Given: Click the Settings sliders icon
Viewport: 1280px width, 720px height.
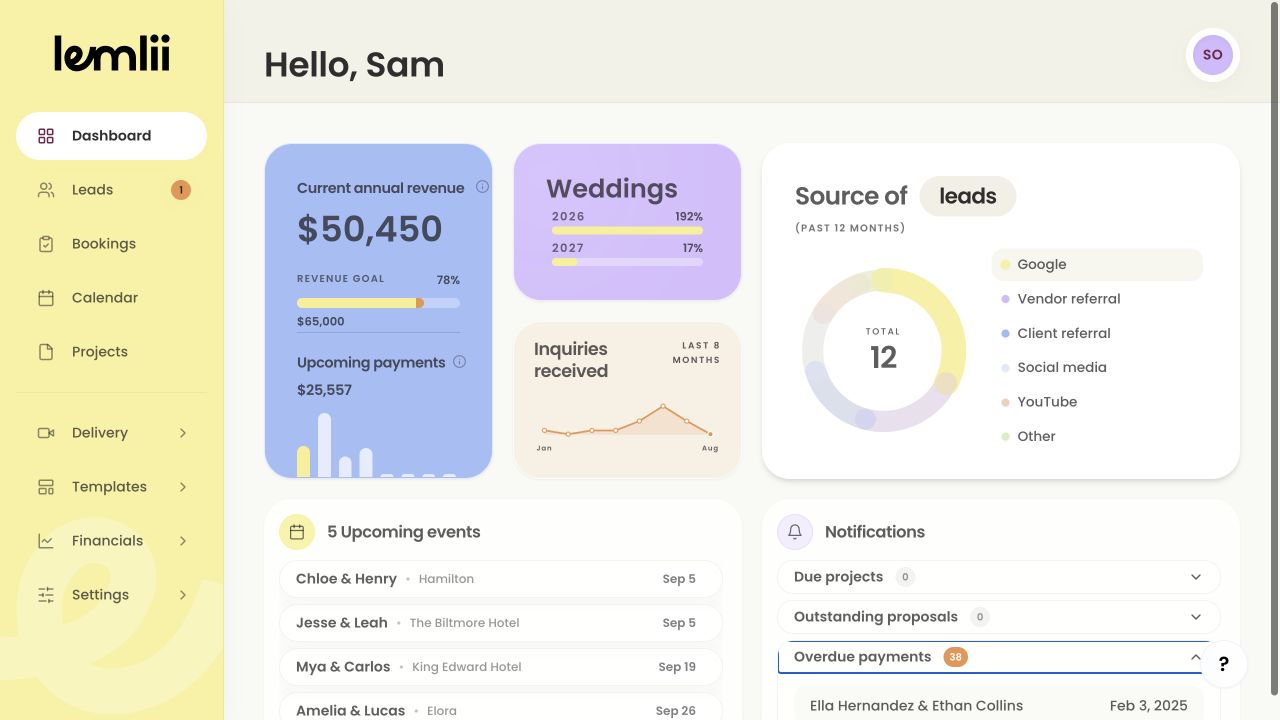Looking at the screenshot, I should (46, 595).
